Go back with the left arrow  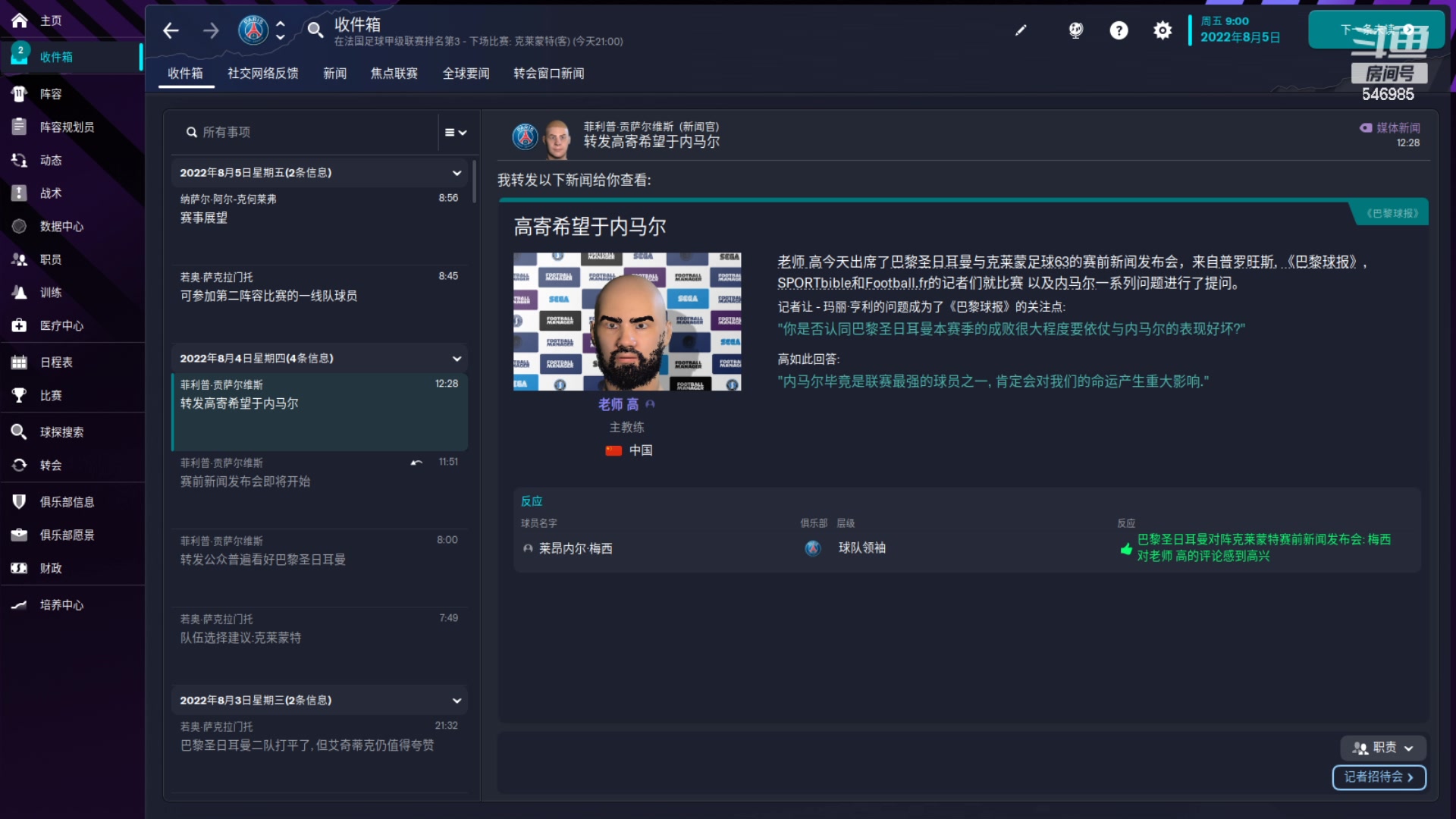point(171,30)
